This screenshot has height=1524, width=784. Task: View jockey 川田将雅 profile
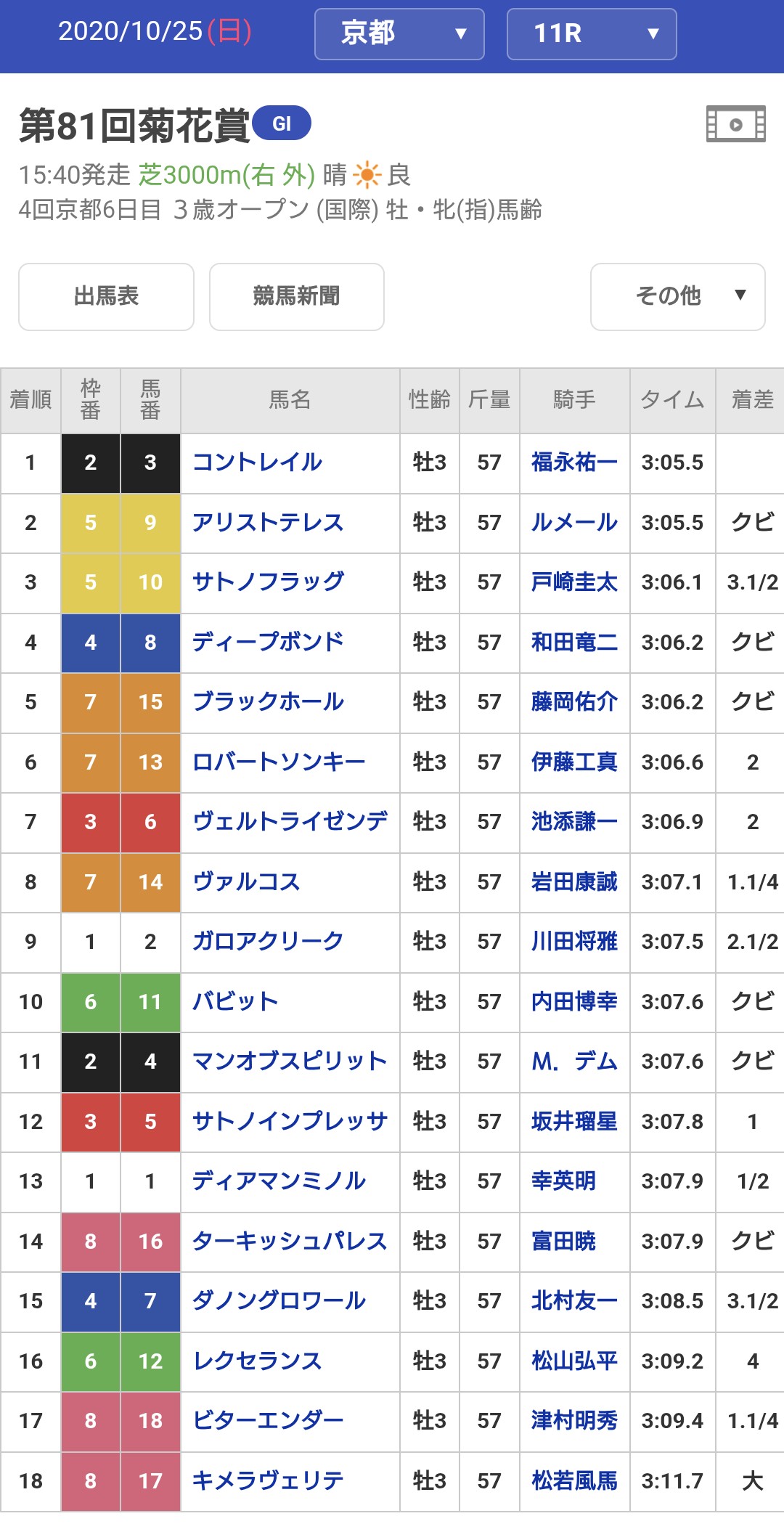pyautogui.click(x=574, y=942)
